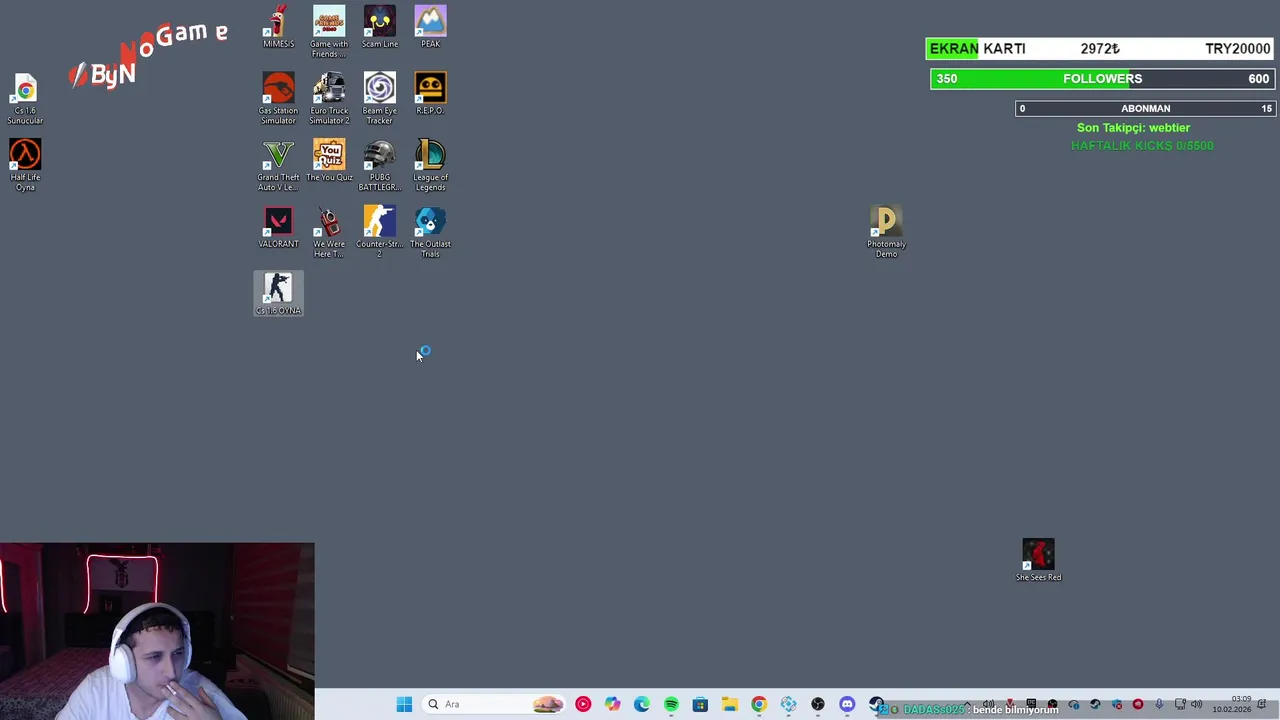Open Beam Eye Tracker shortcut

point(380,98)
